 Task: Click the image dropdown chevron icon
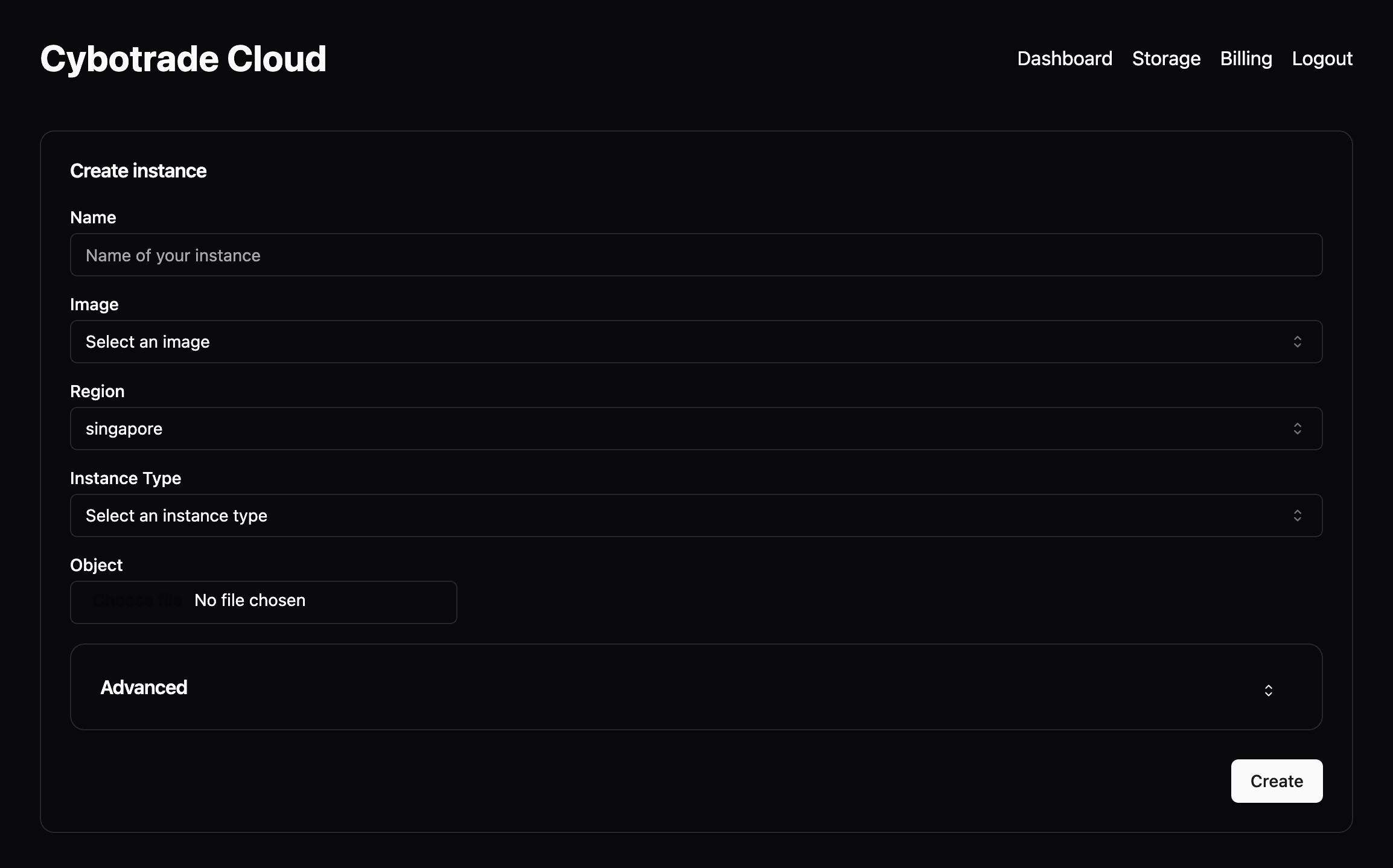pyautogui.click(x=1297, y=341)
